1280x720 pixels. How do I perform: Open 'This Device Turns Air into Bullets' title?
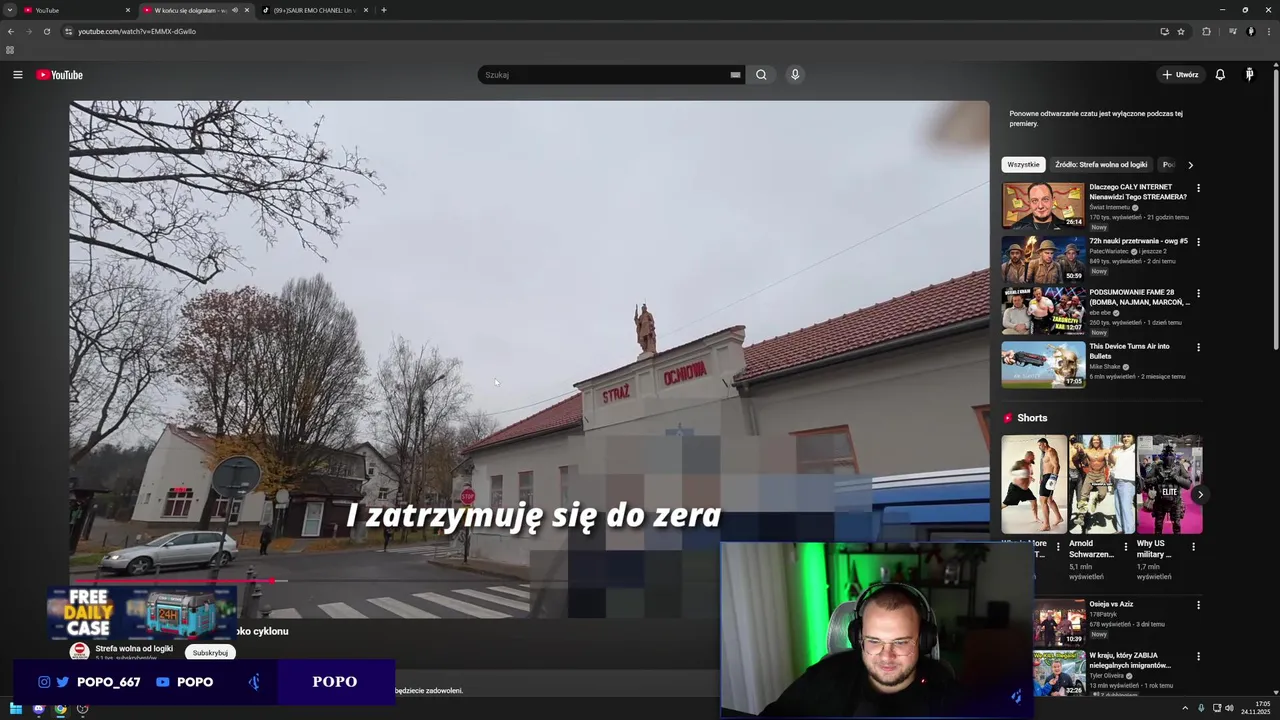[x=1130, y=351]
